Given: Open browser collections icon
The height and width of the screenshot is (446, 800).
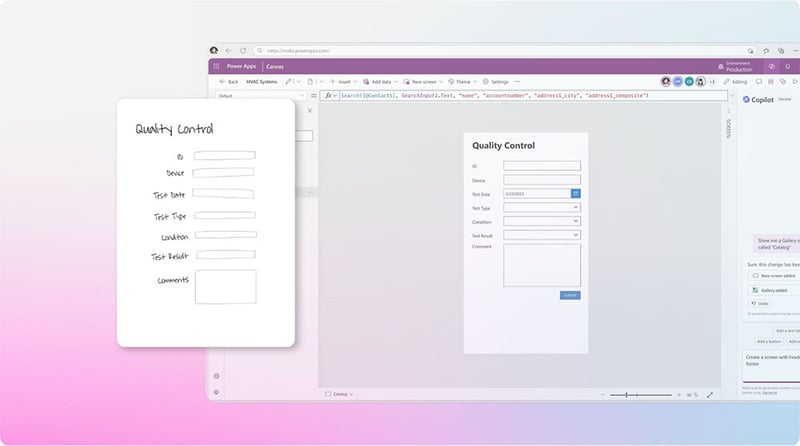Looking at the screenshot, I should click(x=781, y=51).
